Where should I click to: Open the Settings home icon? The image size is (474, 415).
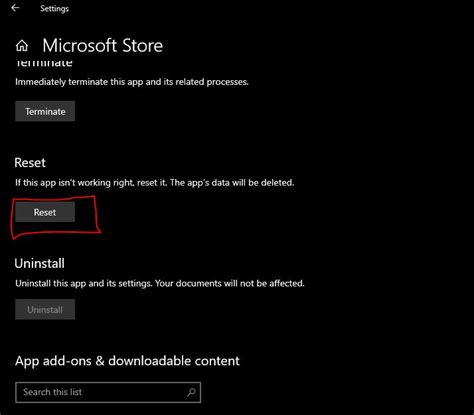pyautogui.click(x=22, y=46)
